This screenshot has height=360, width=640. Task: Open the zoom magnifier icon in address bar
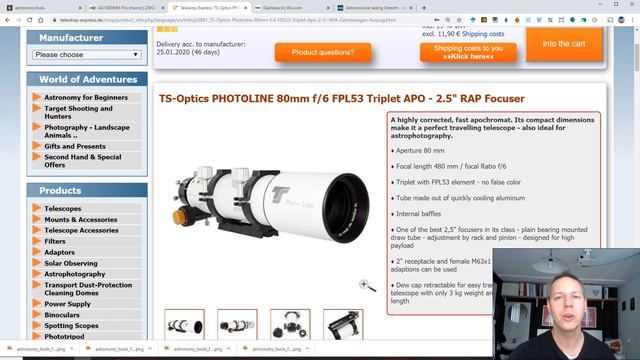(448, 20)
